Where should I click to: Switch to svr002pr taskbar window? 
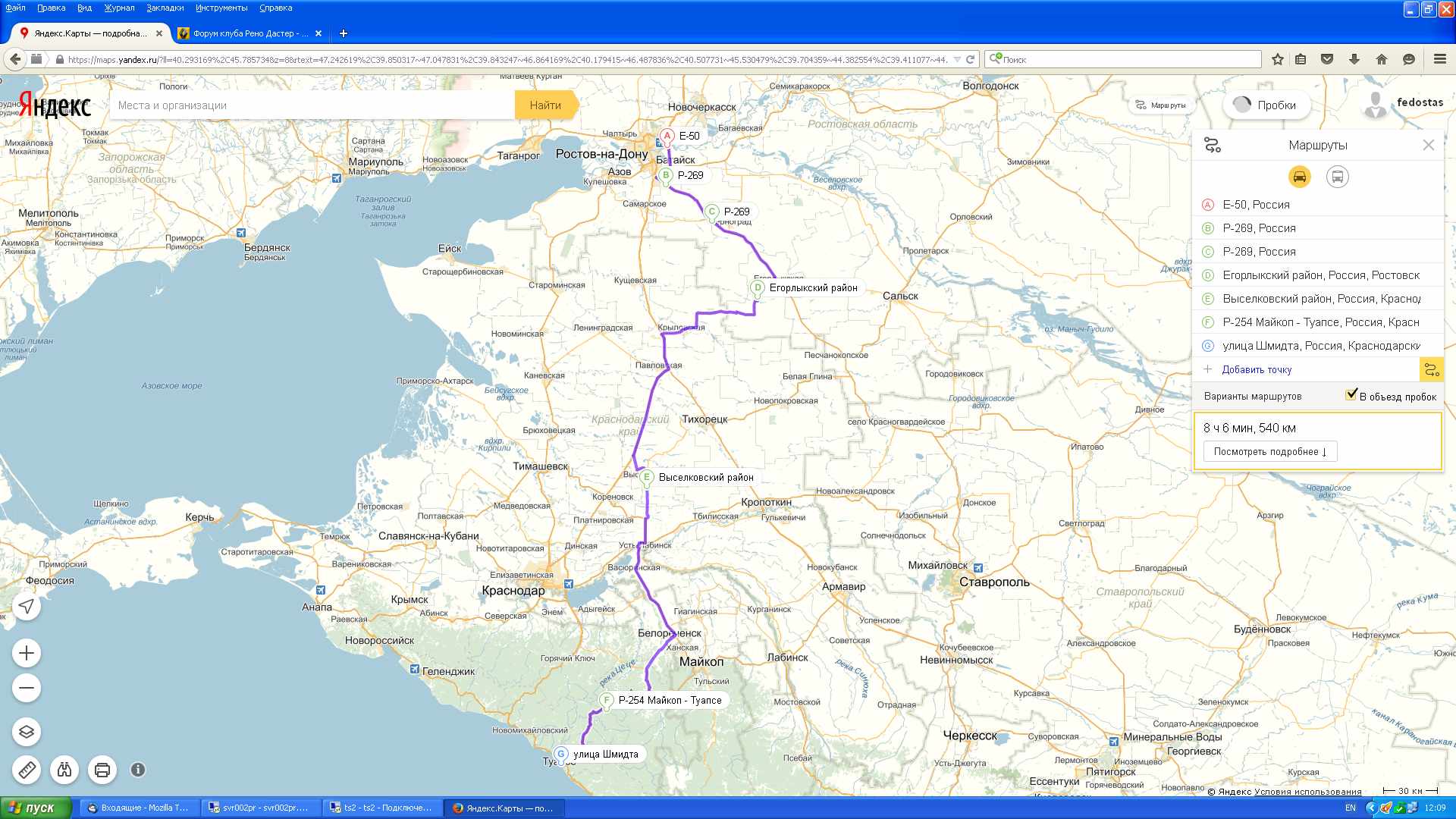pos(261,808)
